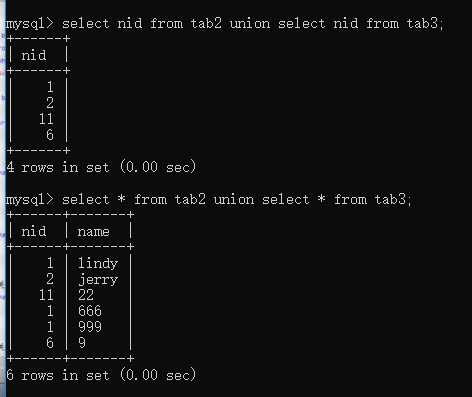Click tab2 in the second query
Viewport: 472px width, 397px height.
click(x=190, y=199)
